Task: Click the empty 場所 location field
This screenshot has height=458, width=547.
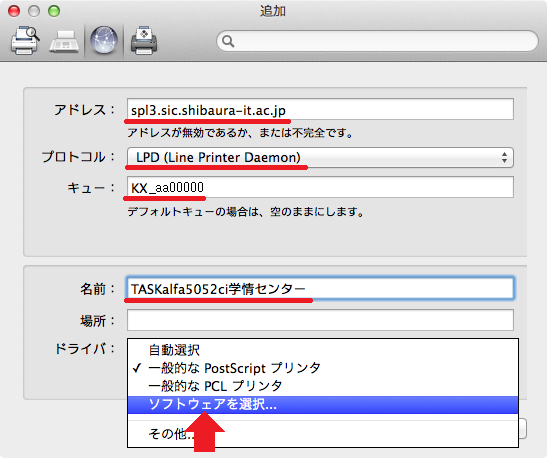Action: coord(320,320)
